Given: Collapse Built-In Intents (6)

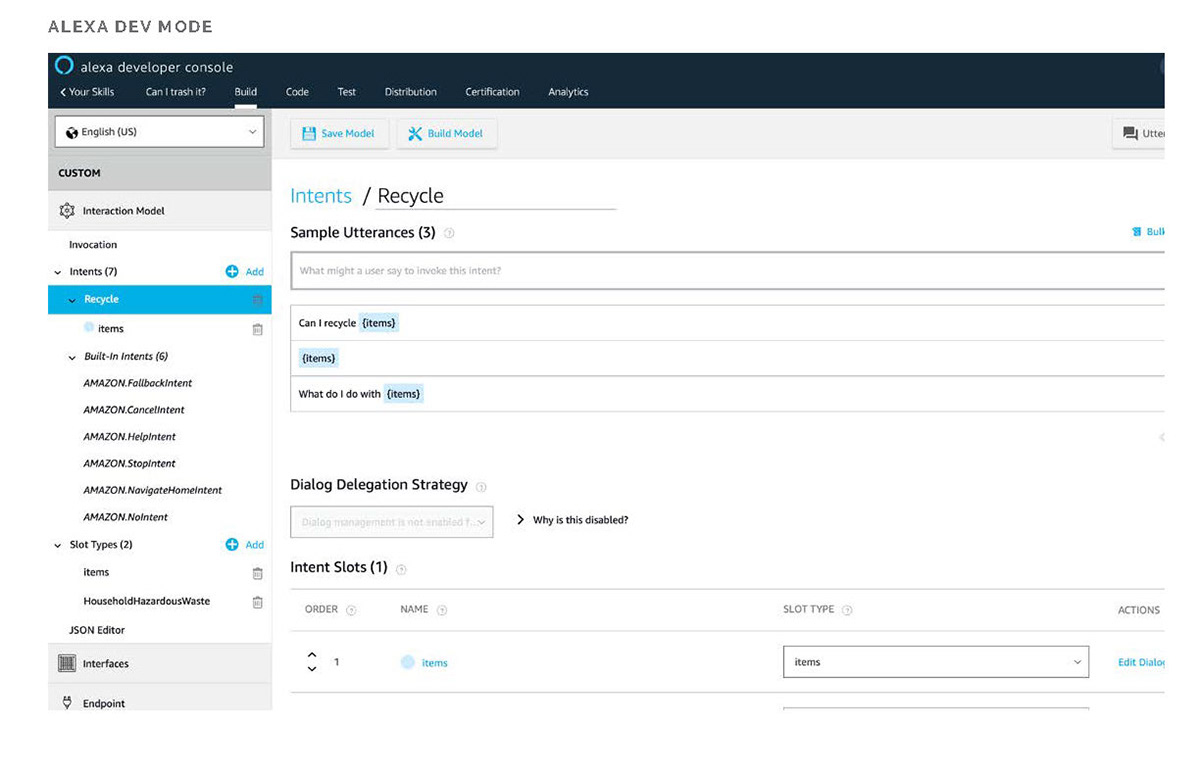Looking at the screenshot, I should pos(72,357).
